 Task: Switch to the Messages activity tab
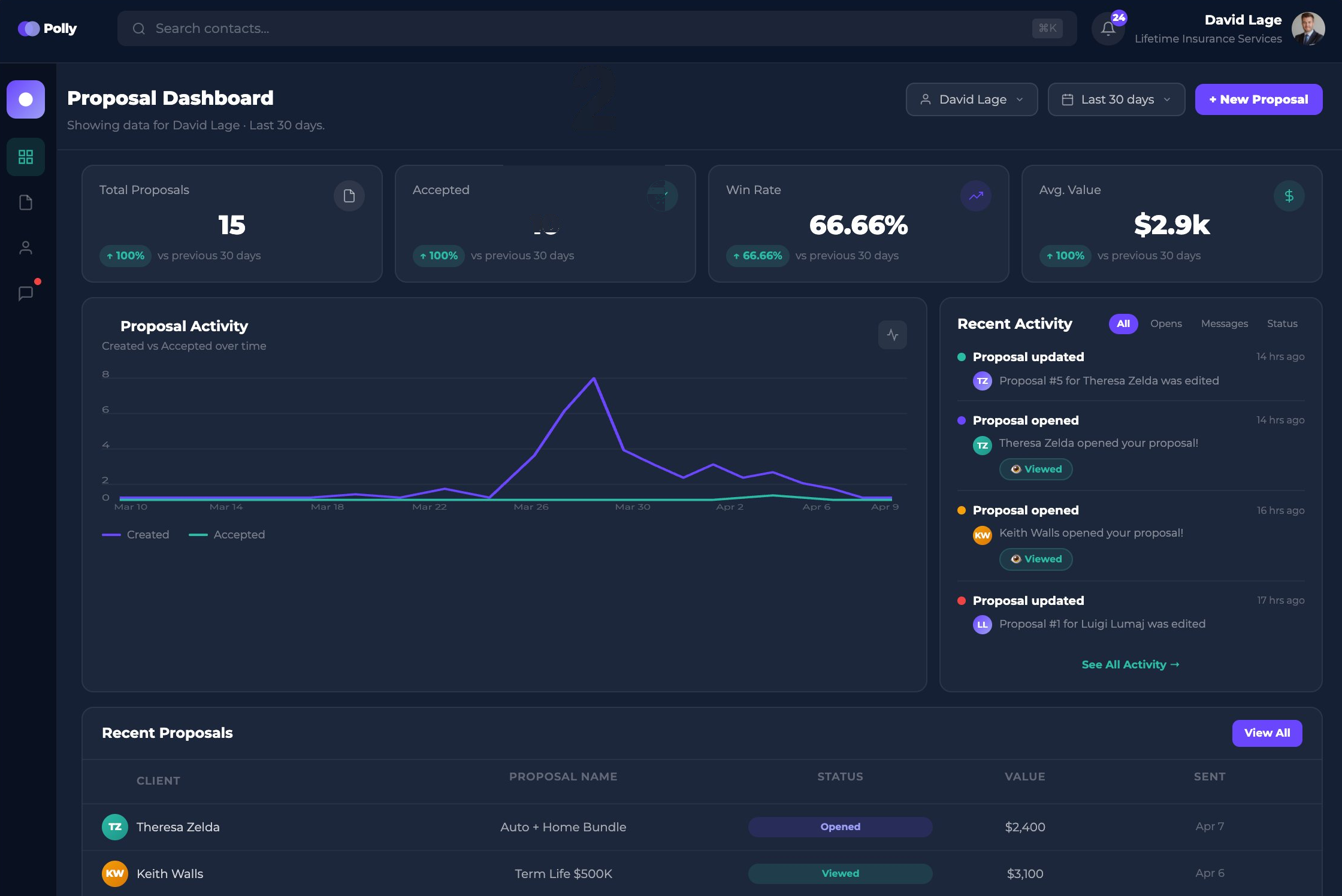[1224, 323]
